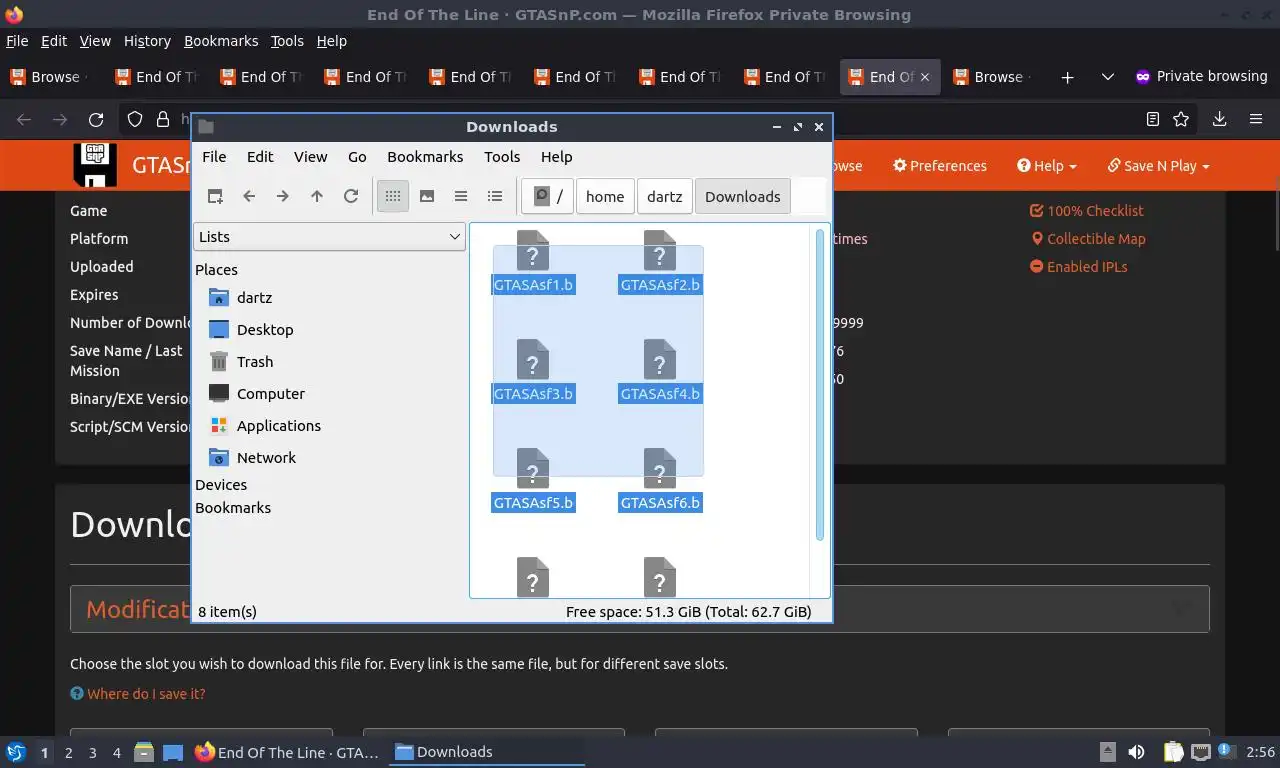
Task: Click the Private browsing indicator
Action: pyautogui.click(x=1201, y=77)
